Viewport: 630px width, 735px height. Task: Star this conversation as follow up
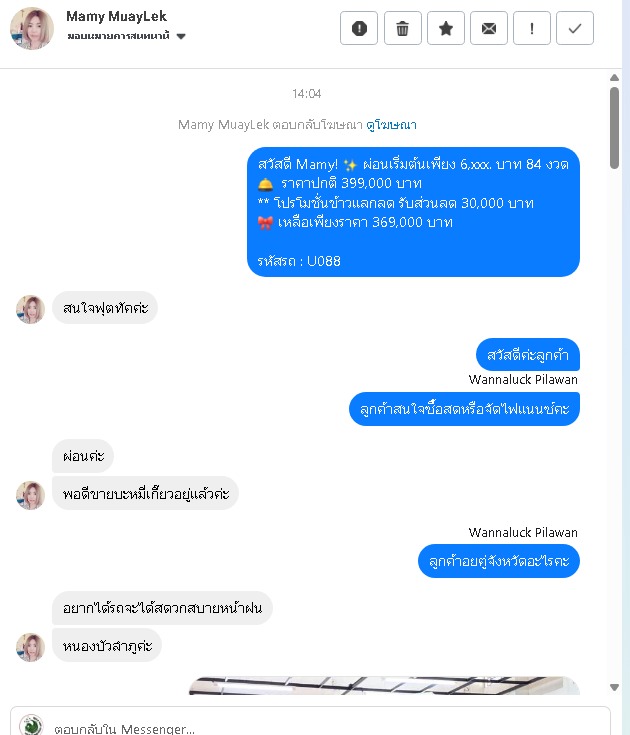(445, 29)
